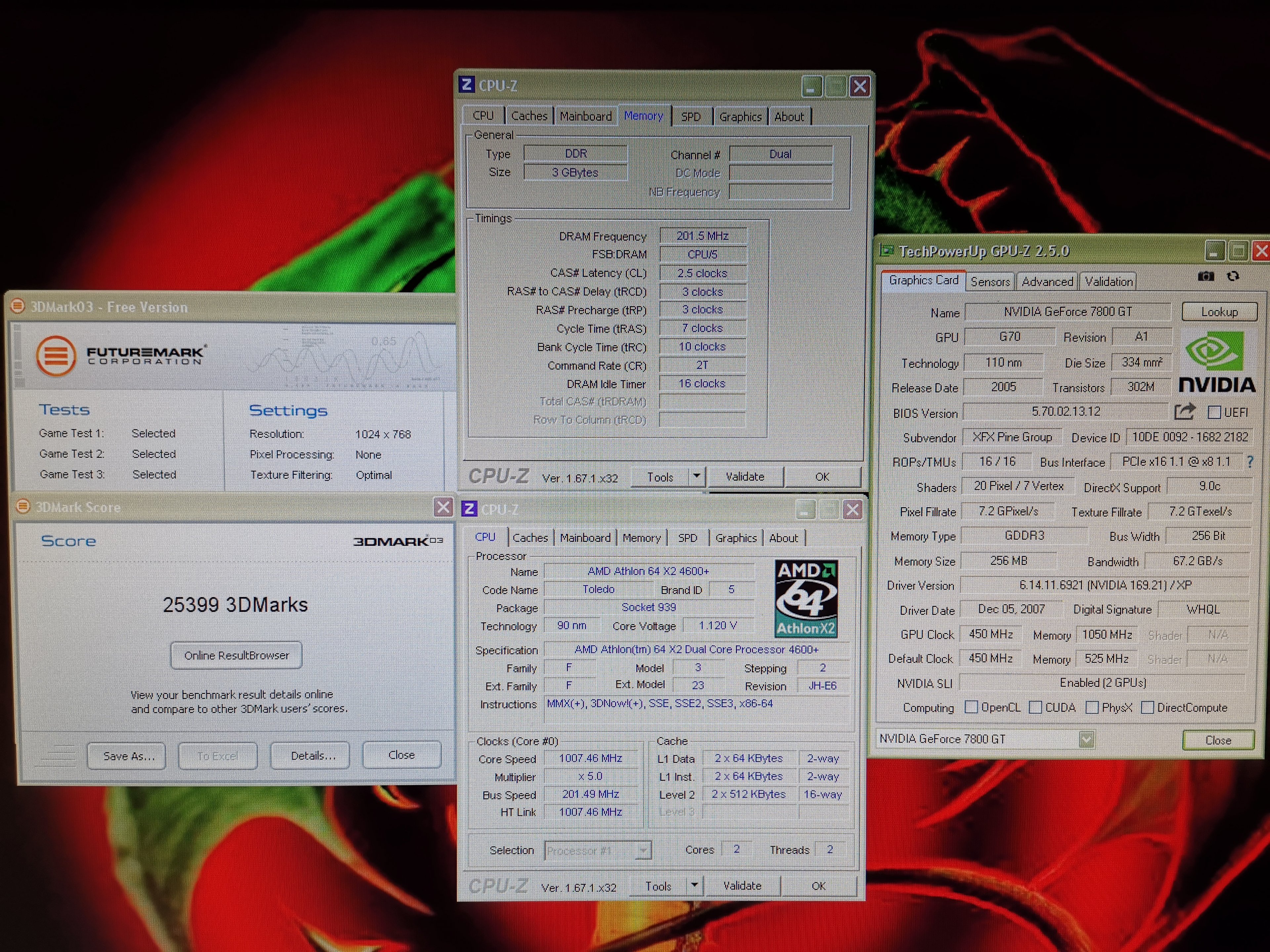The width and height of the screenshot is (1270, 952).
Task: Click the Bus Interface question mark icon
Action: [x=1250, y=461]
